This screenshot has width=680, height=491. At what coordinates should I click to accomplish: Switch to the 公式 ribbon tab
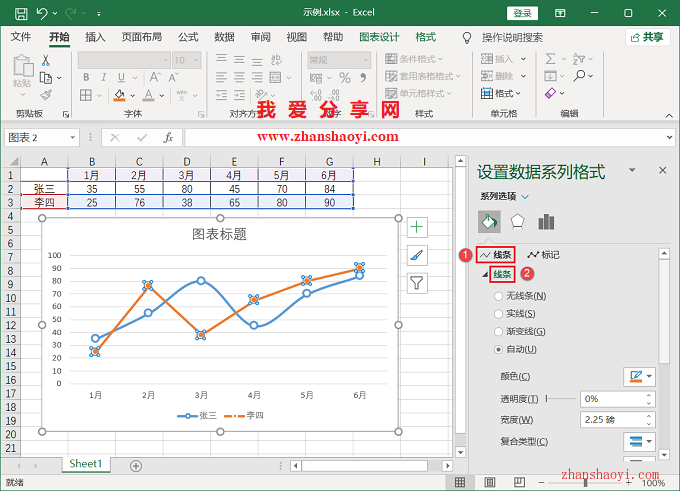coord(188,37)
